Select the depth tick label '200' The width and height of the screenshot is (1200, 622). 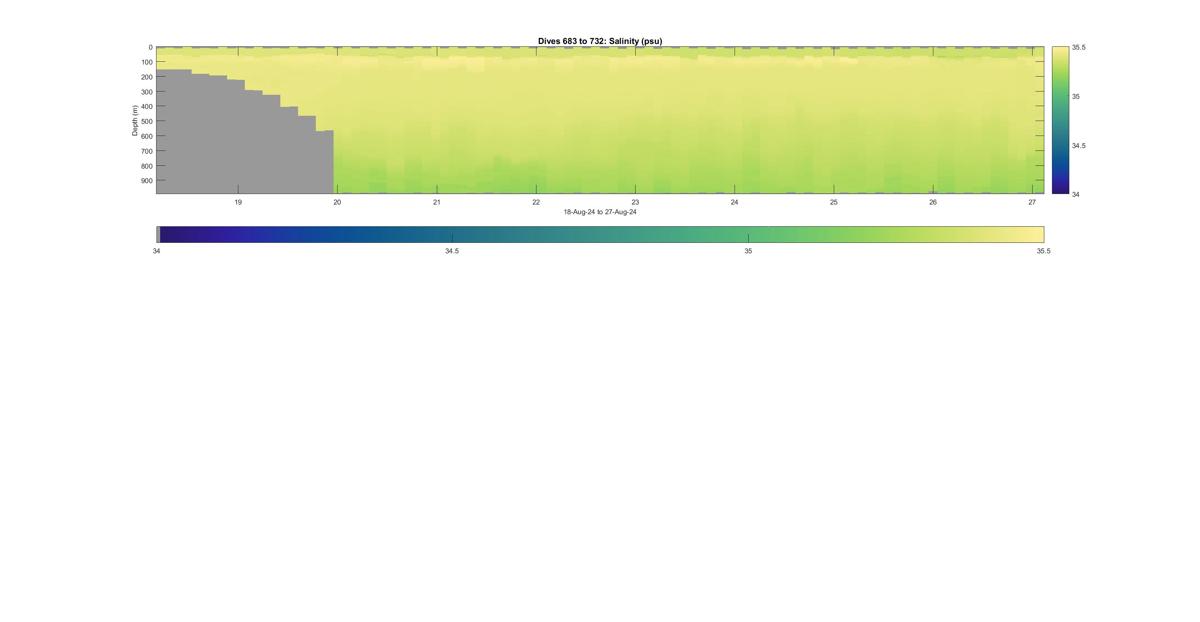pyautogui.click(x=146, y=77)
